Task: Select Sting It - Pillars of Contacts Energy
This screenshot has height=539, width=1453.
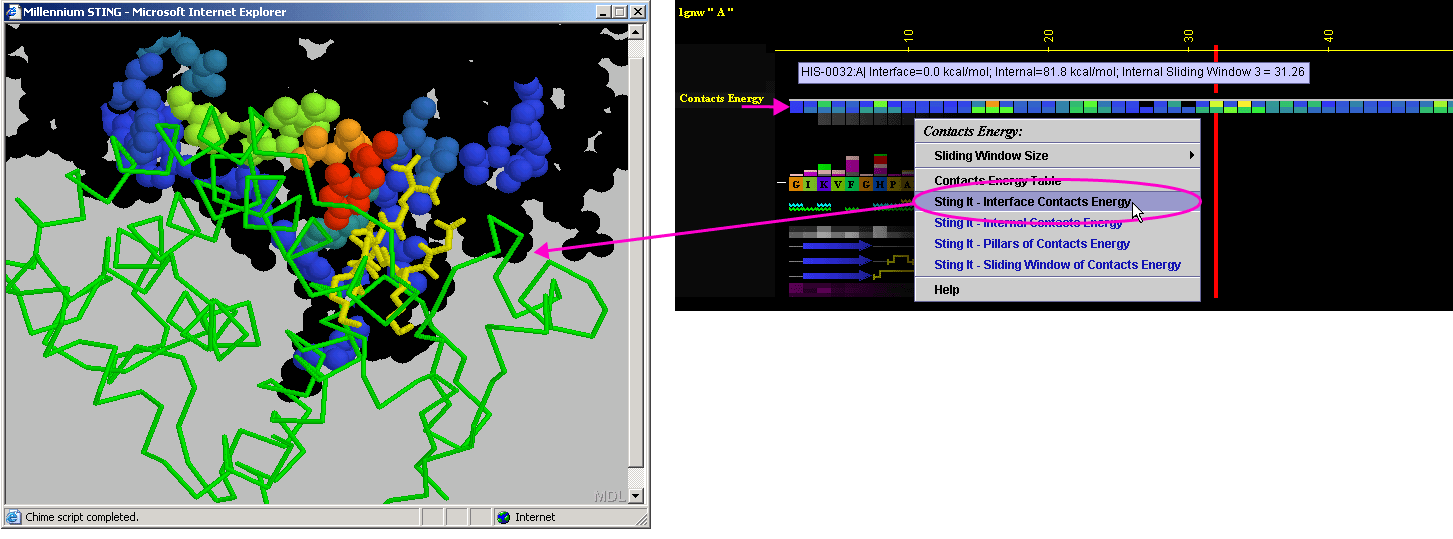Action: coord(1058,244)
